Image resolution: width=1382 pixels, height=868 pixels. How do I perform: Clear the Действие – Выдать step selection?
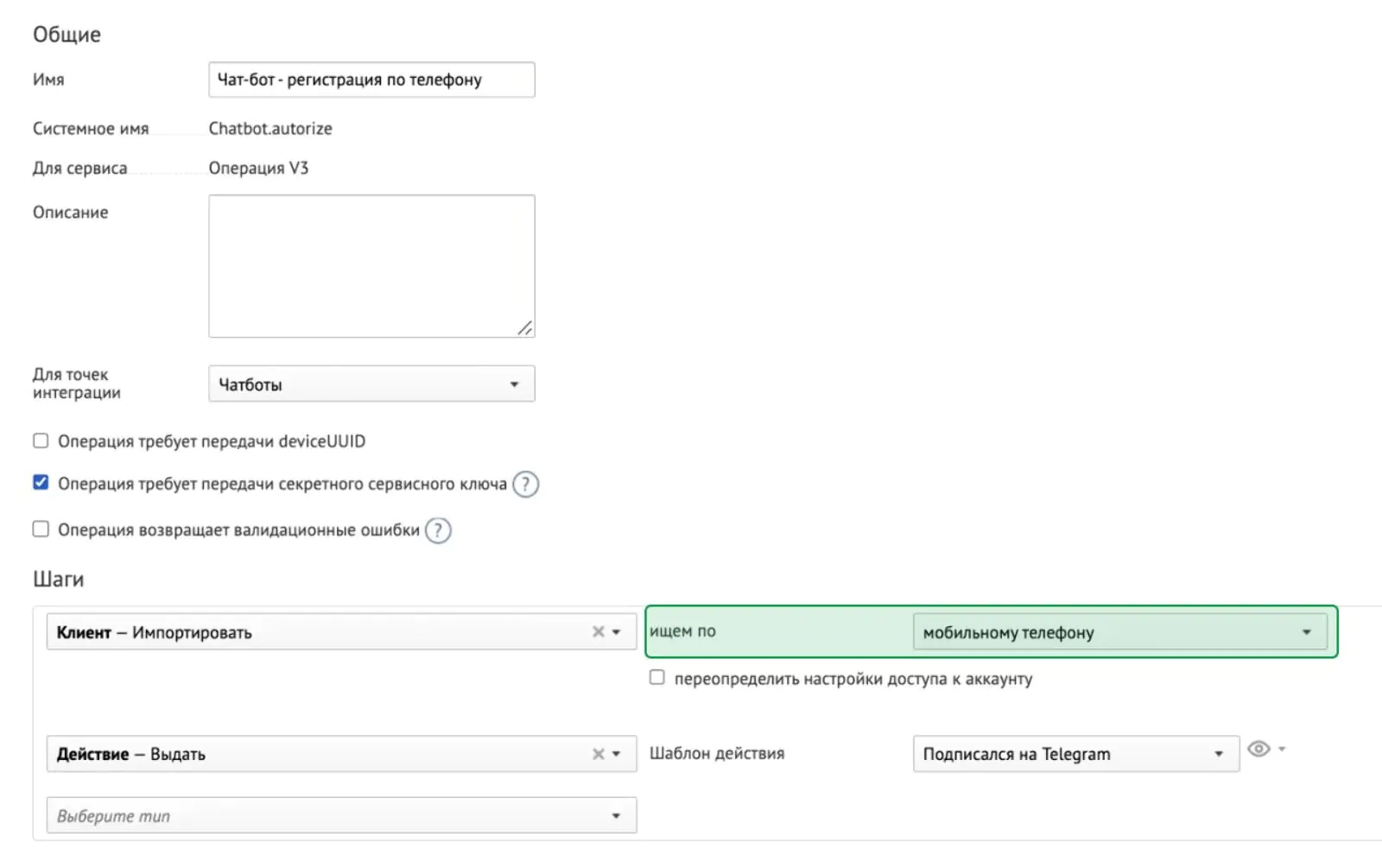click(x=598, y=754)
